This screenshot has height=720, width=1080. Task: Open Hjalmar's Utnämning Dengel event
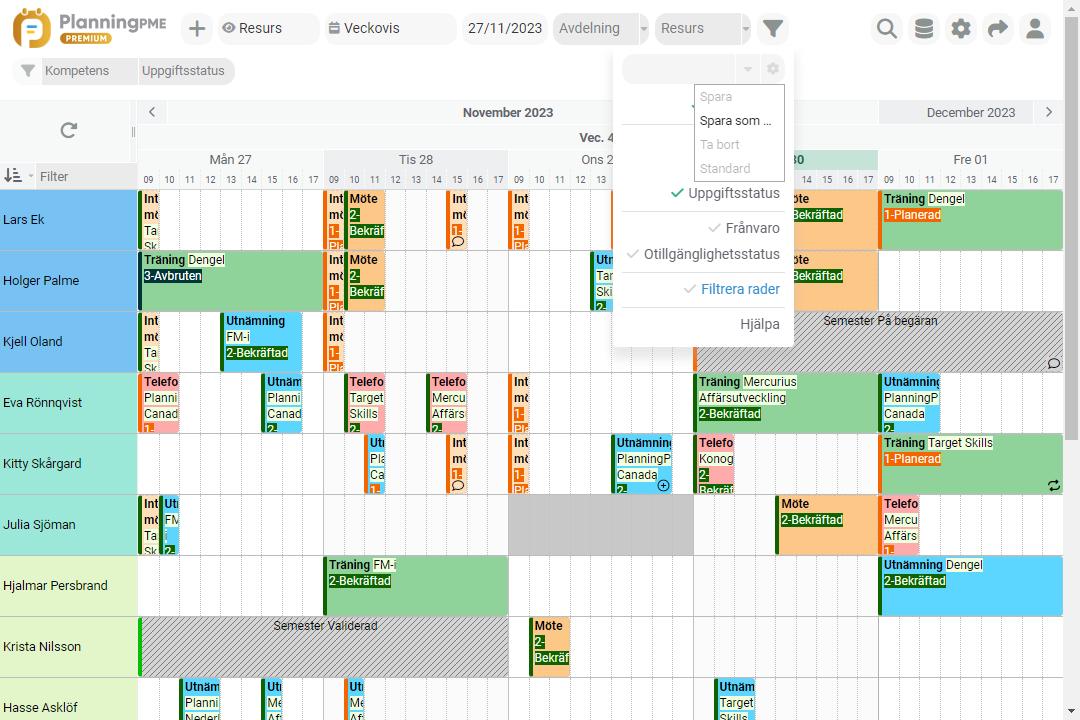970,586
